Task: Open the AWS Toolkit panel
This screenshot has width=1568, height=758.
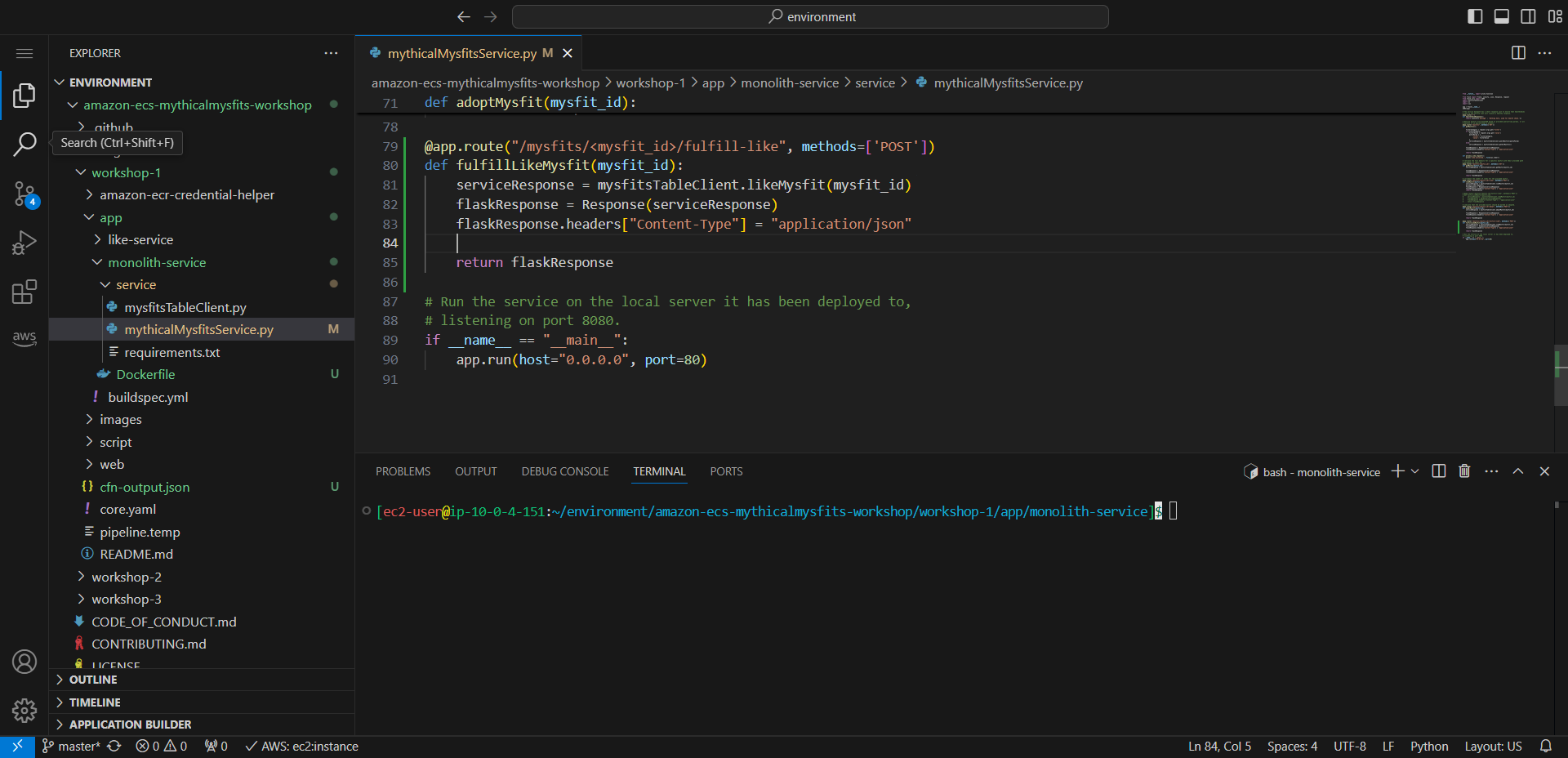Action: coord(24,338)
